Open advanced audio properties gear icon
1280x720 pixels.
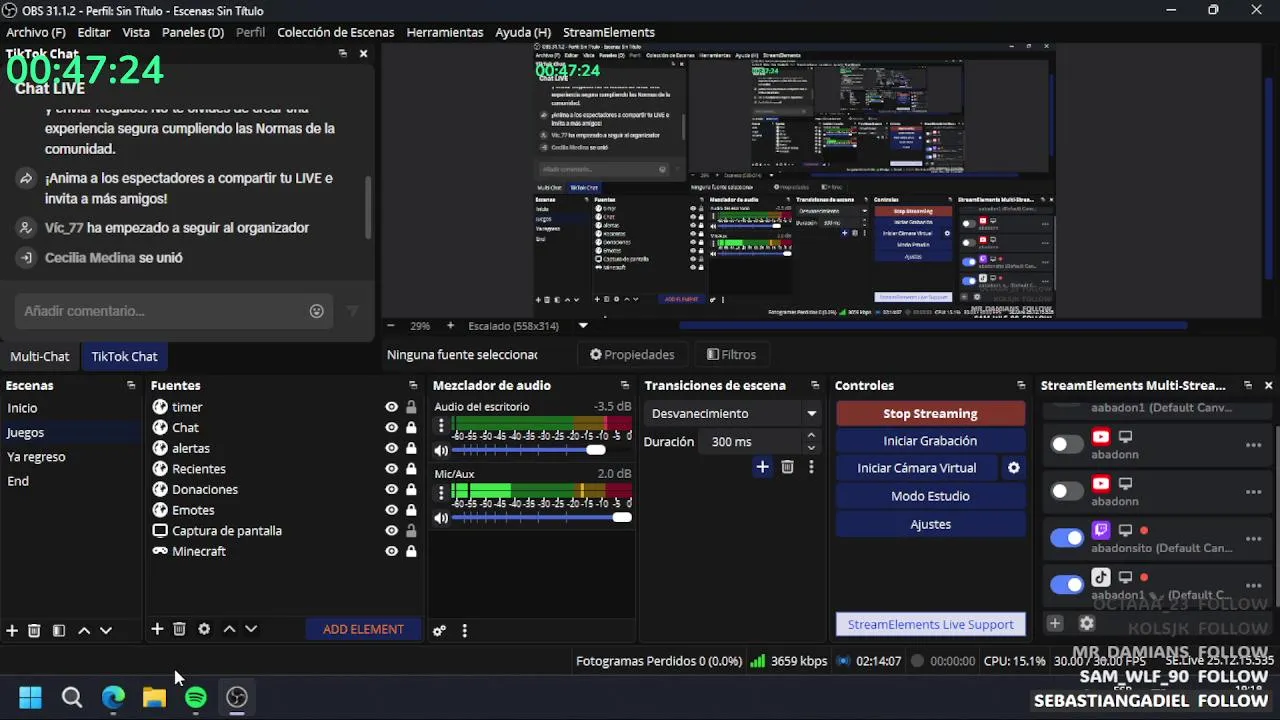click(439, 630)
